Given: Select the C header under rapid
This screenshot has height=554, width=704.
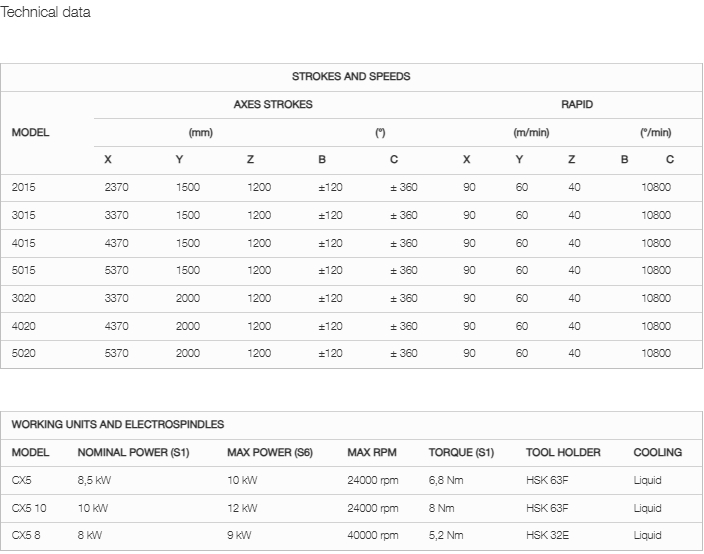Looking at the screenshot, I should coord(670,159).
